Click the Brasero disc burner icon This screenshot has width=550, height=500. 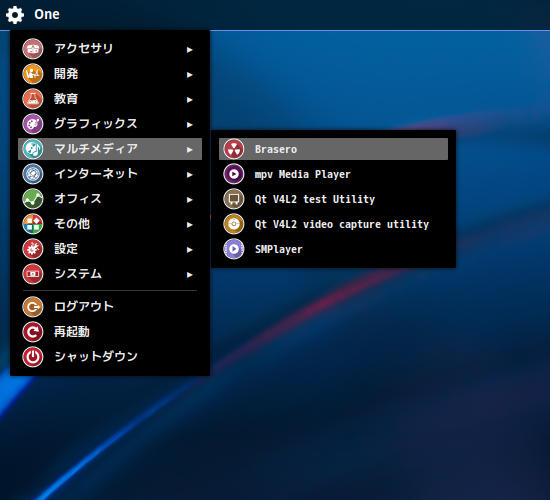pyautogui.click(x=234, y=149)
